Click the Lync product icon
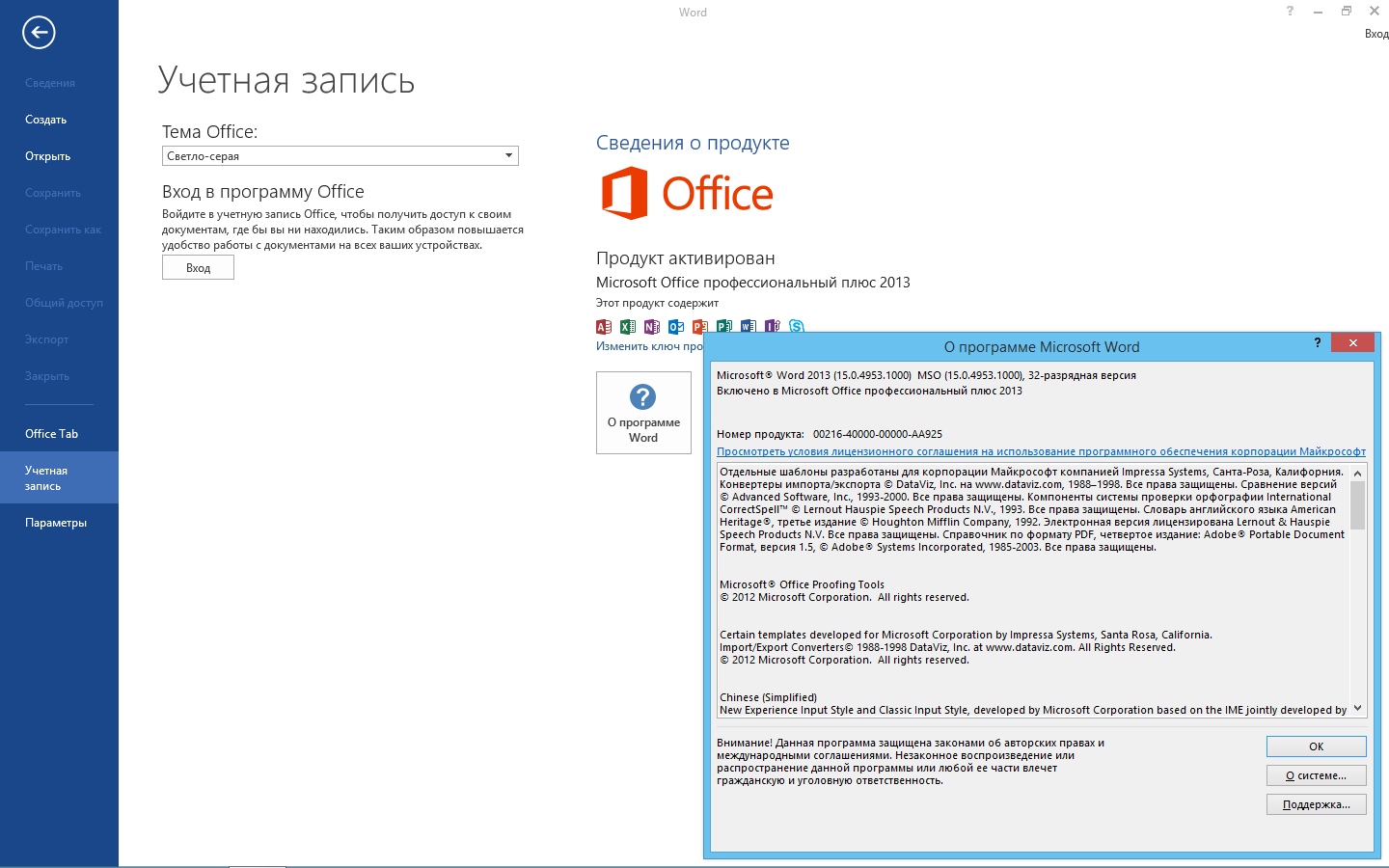The image size is (1389, 868). click(797, 326)
